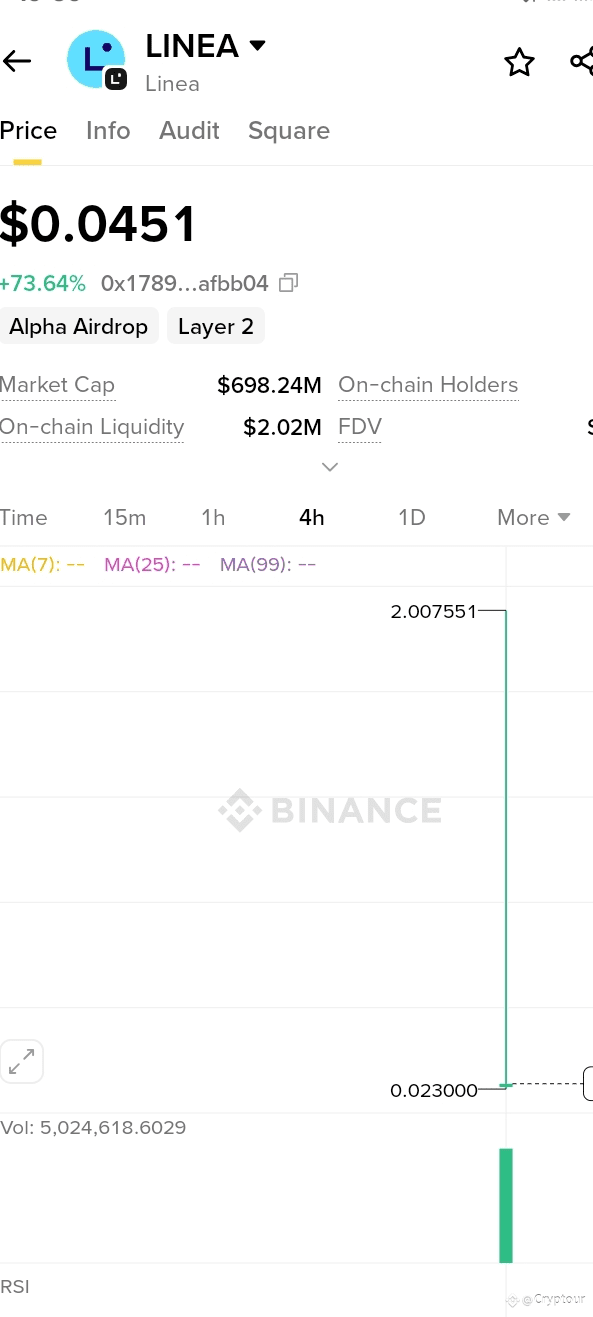This screenshot has height=1317, width=593.
Task: Copy contract address with copy icon
Action: (288, 283)
